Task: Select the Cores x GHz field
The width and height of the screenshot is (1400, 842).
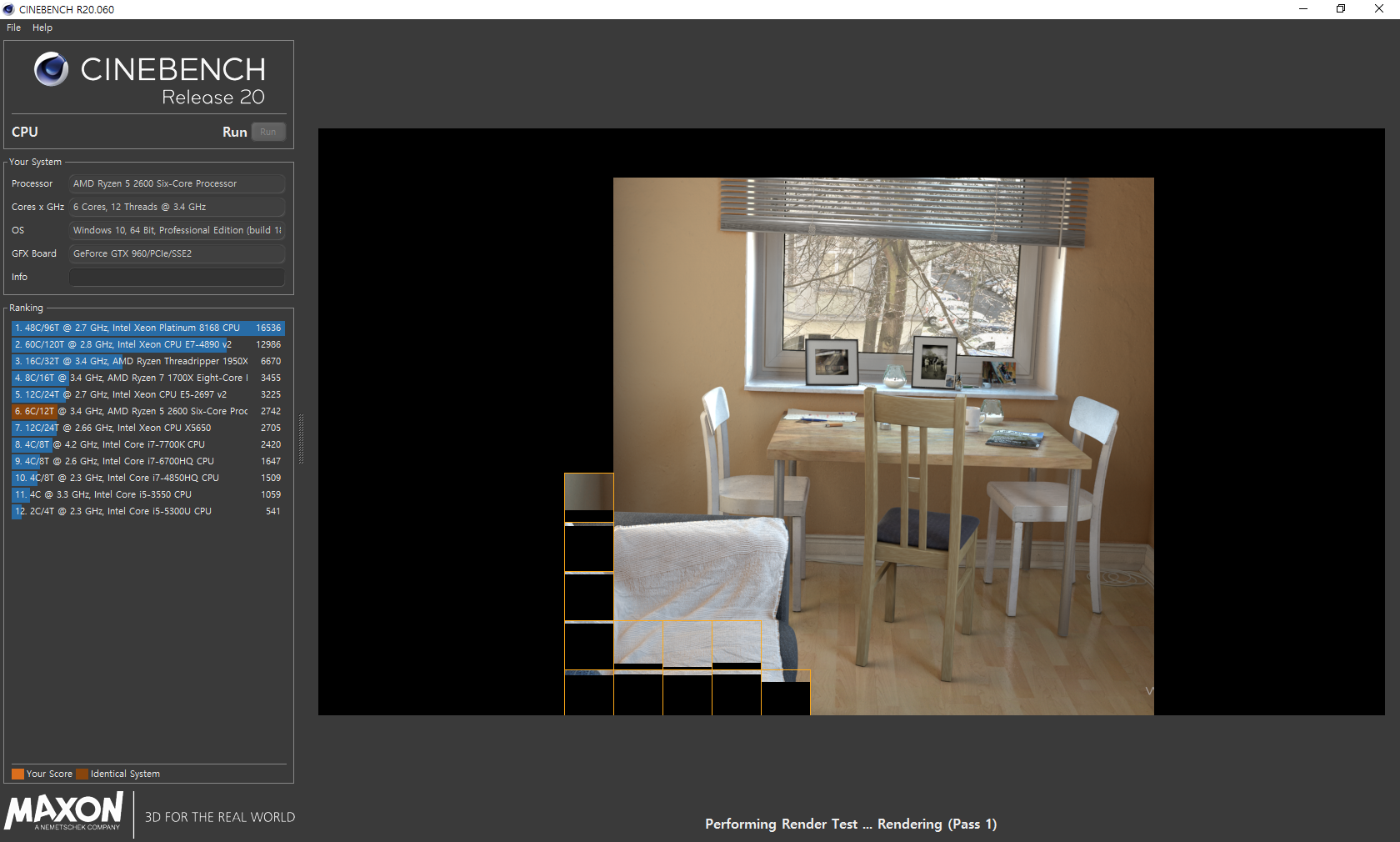Action: click(x=177, y=207)
